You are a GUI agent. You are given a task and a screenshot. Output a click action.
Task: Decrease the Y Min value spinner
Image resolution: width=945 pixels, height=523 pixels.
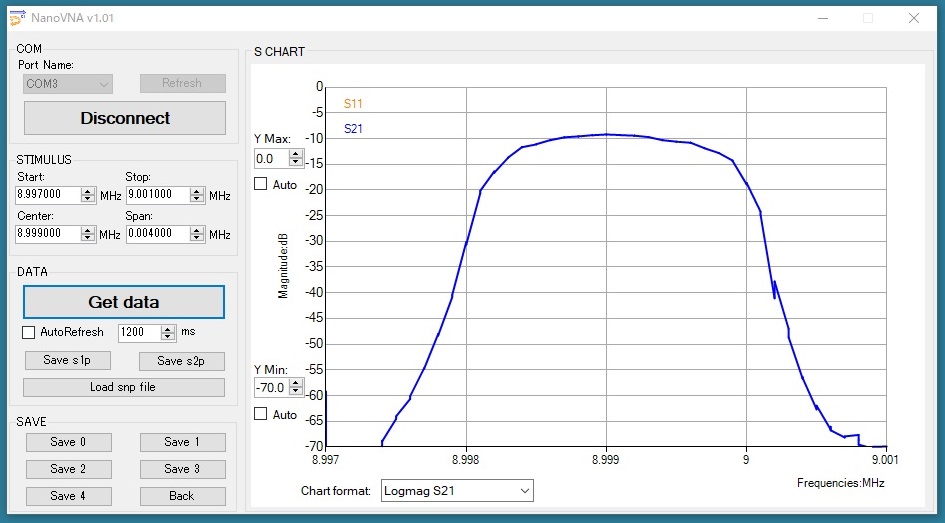(x=295, y=391)
